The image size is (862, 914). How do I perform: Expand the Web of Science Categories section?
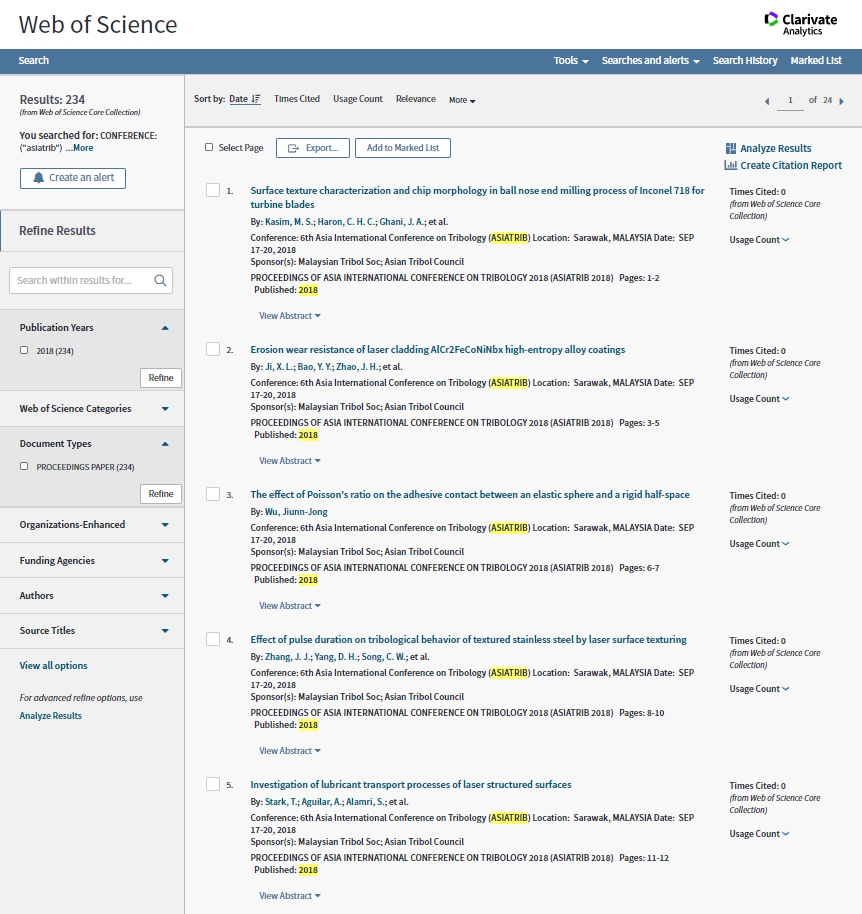pyautogui.click(x=165, y=409)
